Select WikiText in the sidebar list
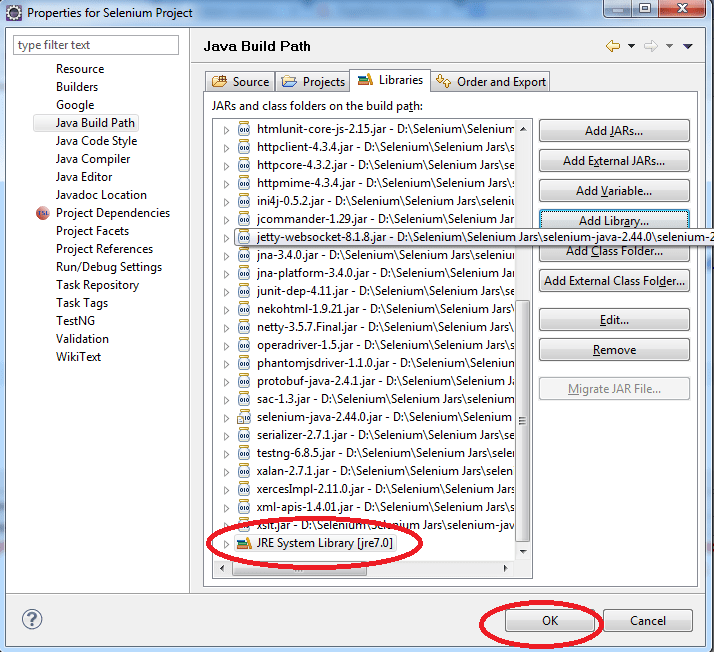 pyautogui.click(x=78, y=357)
